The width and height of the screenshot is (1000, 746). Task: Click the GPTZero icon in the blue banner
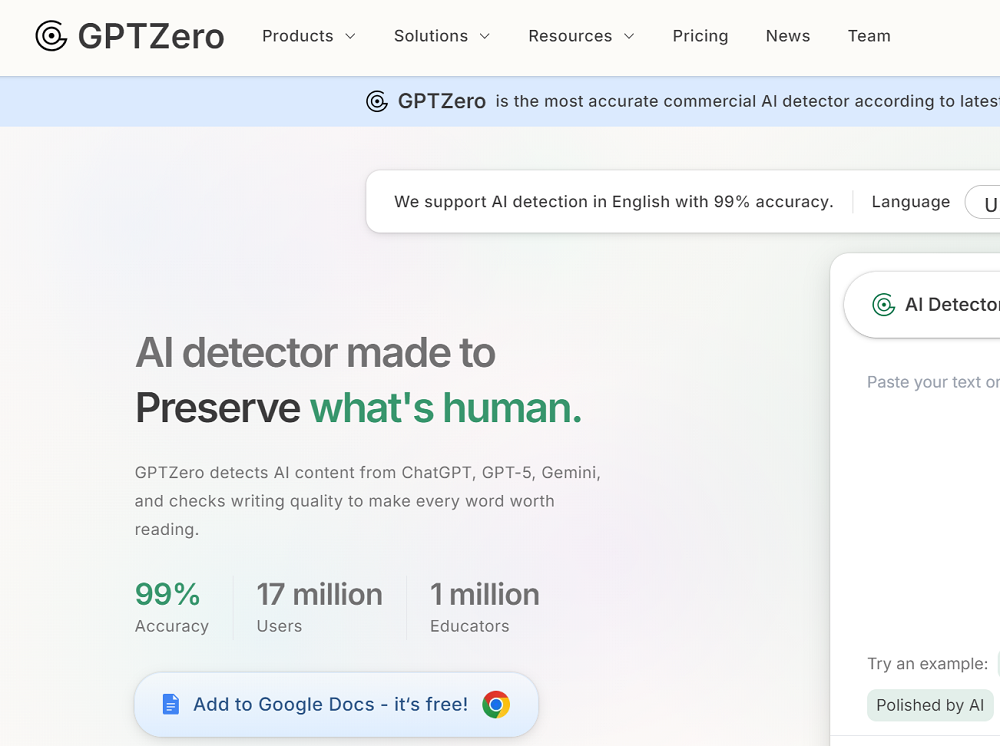(376, 101)
